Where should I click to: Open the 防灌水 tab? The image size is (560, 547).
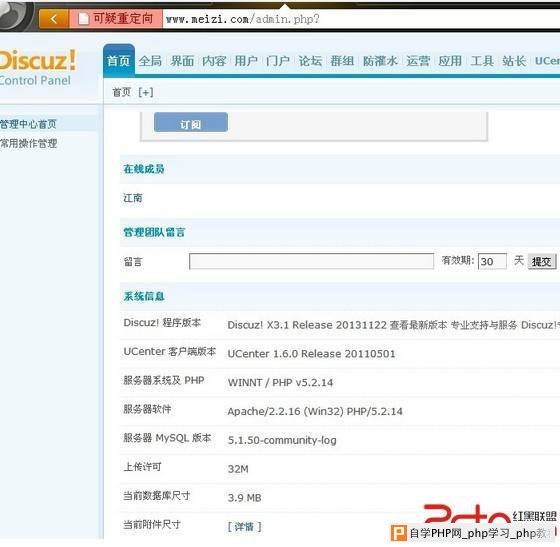pos(380,61)
